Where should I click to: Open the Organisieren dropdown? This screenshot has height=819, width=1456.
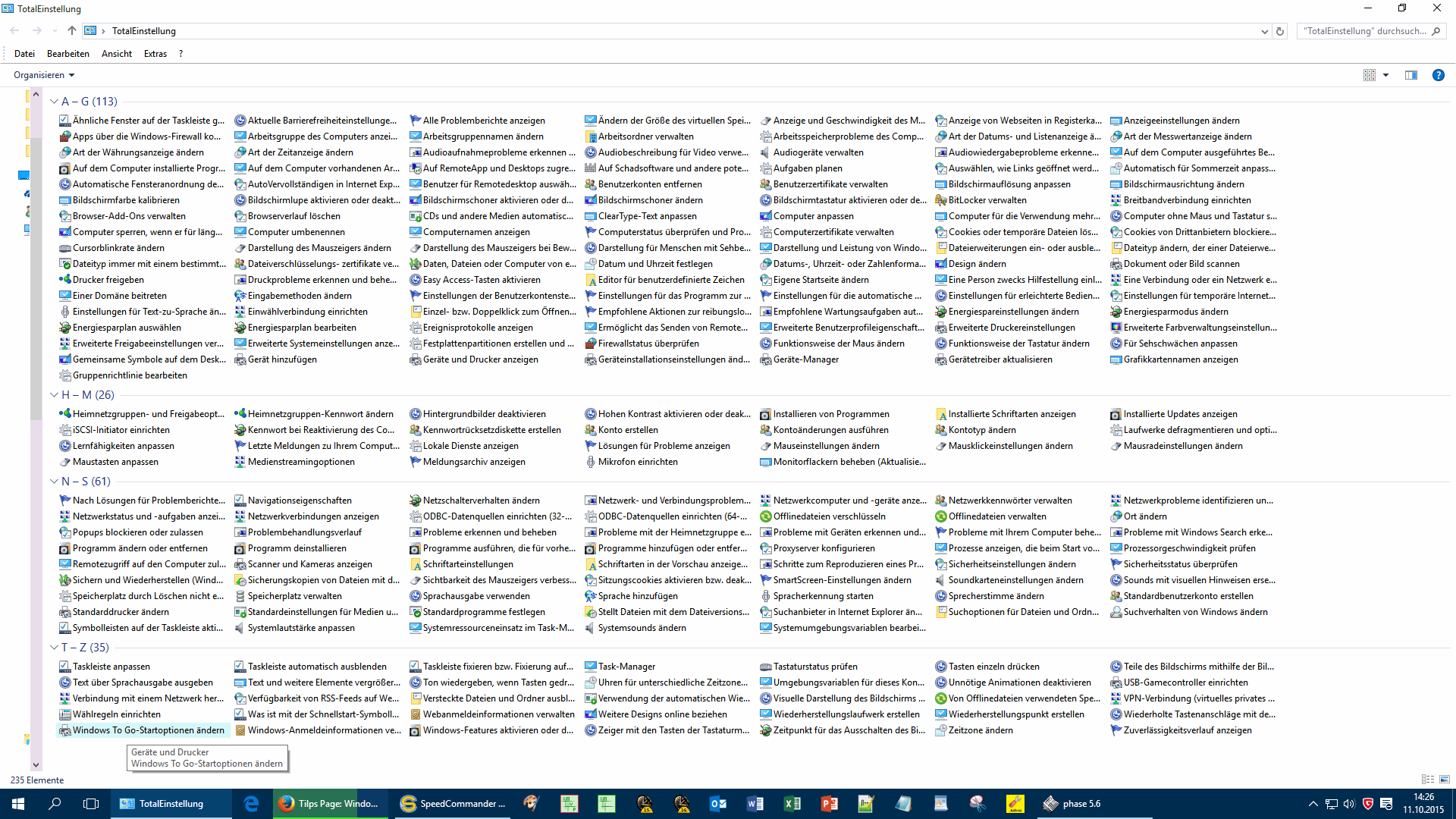click(x=44, y=75)
